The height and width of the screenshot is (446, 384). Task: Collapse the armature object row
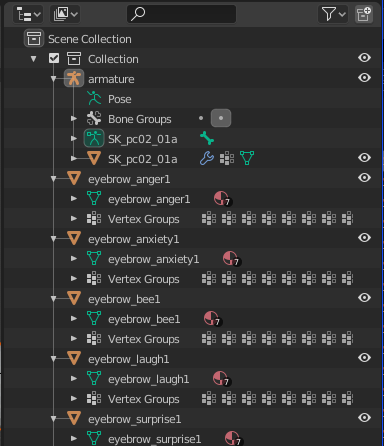tap(54, 79)
